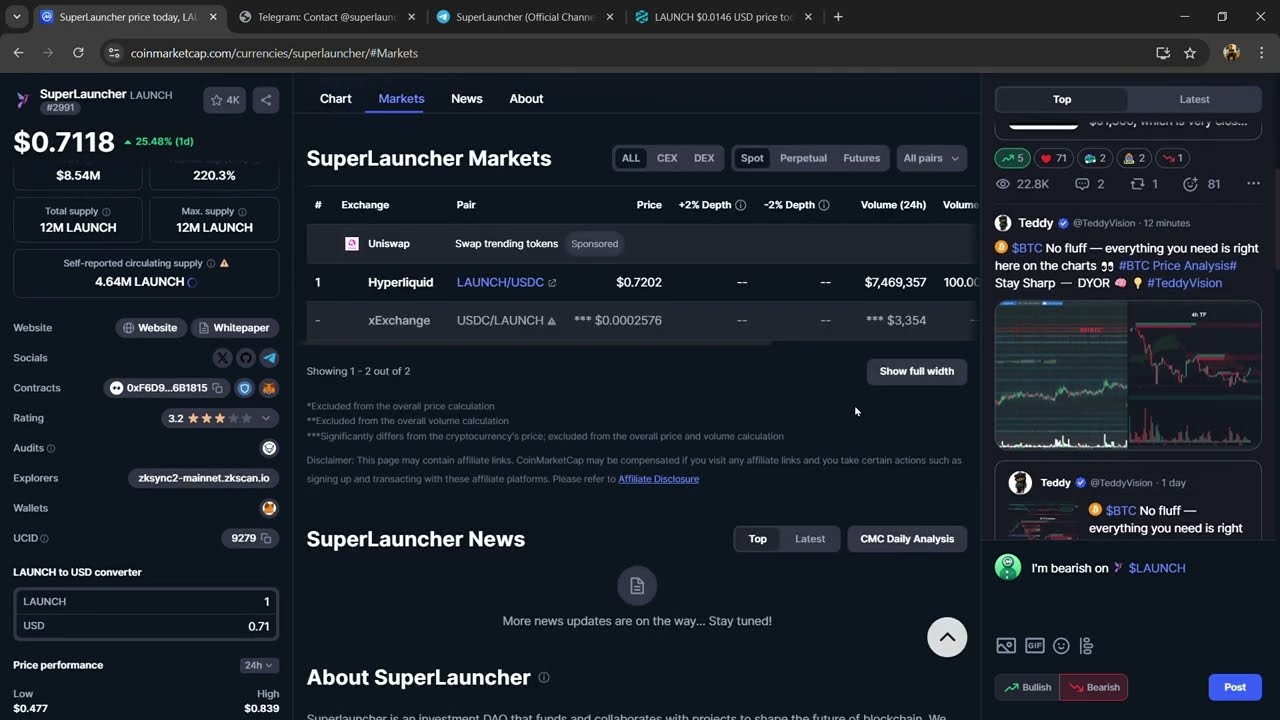This screenshot has height=720, width=1280.
Task: Select Top in SuperLauncher News
Action: point(758,539)
